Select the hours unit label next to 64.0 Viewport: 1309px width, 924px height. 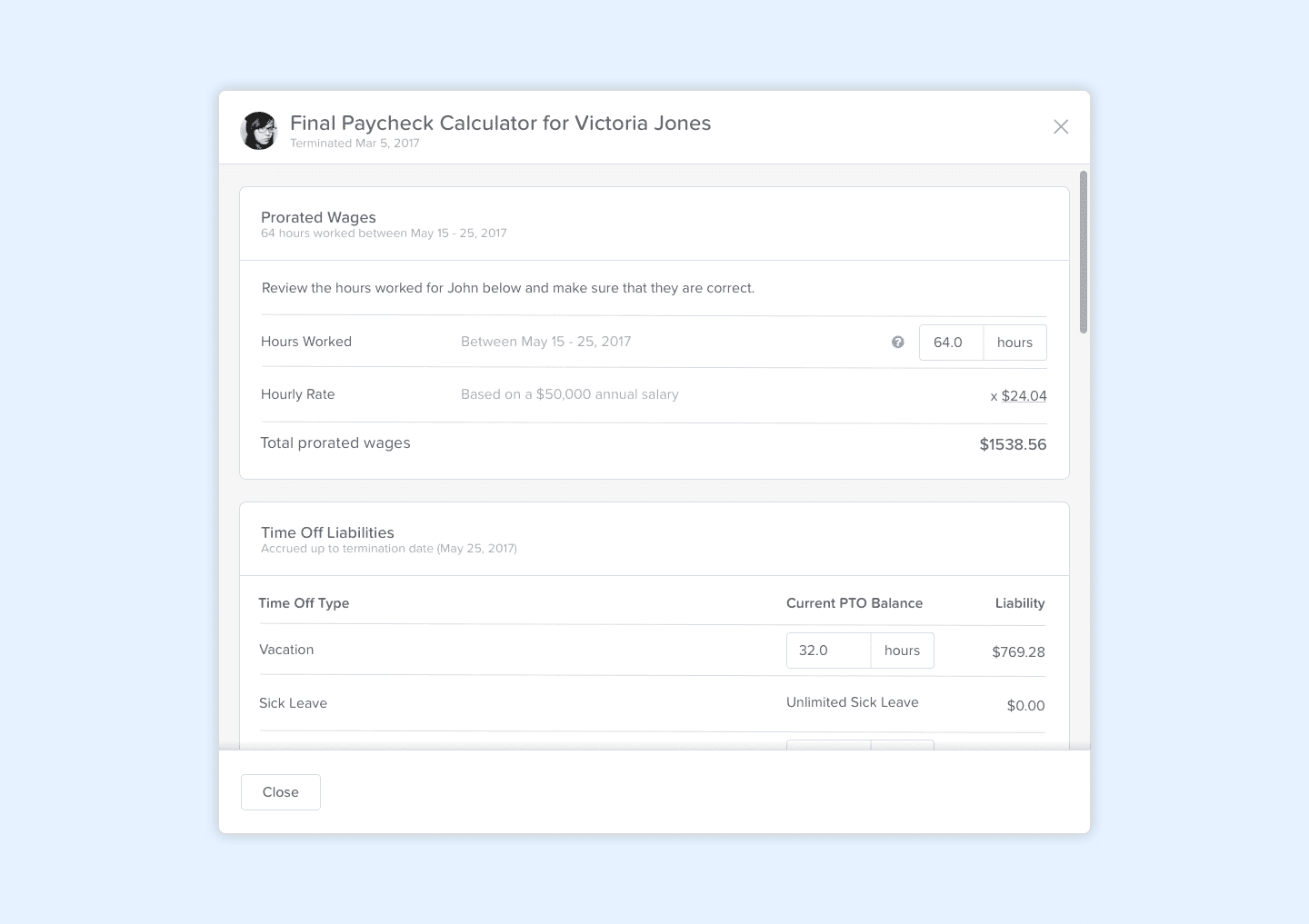[x=1014, y=343]
